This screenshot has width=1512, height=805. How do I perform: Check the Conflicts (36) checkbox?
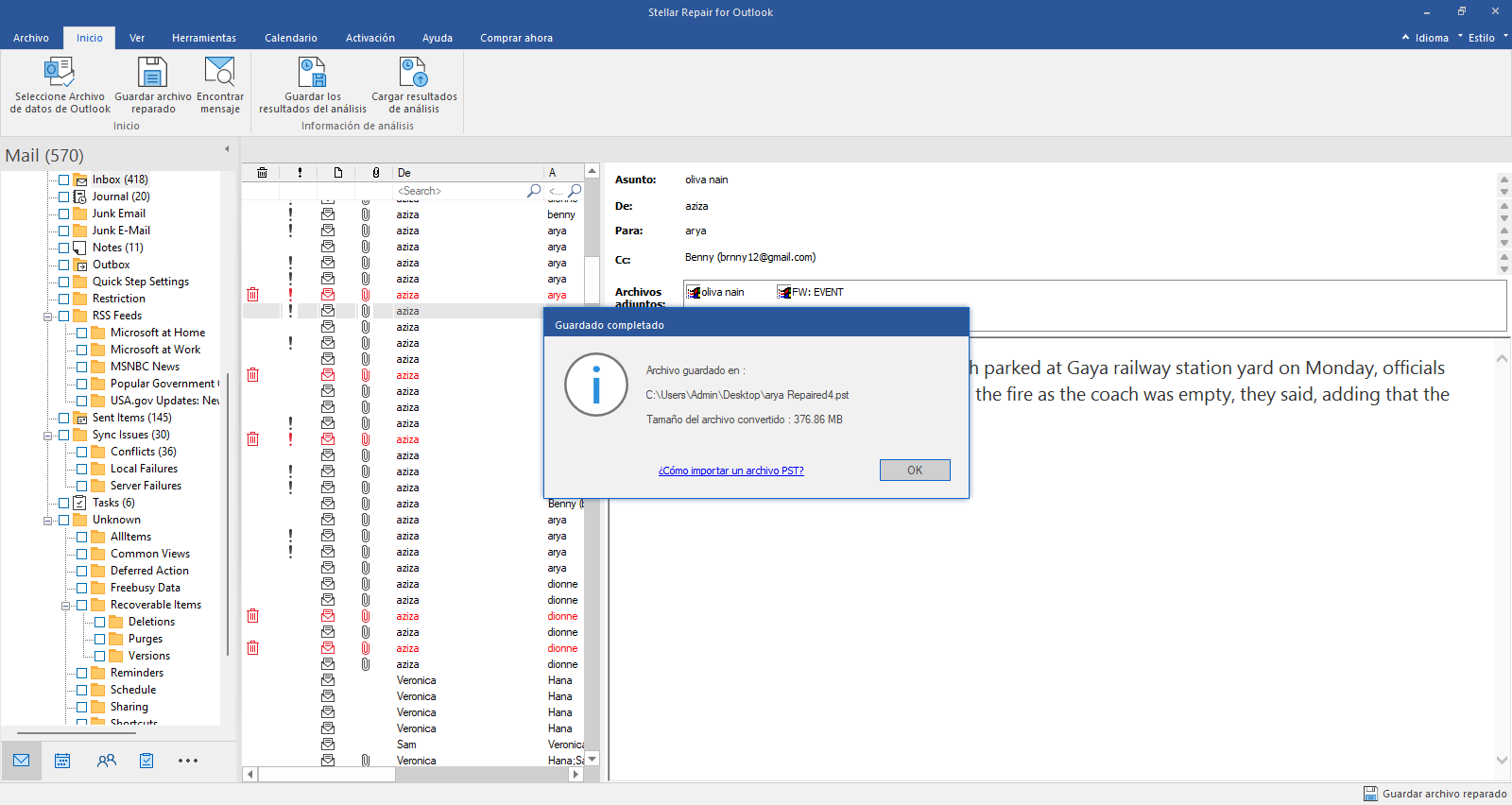82,452
